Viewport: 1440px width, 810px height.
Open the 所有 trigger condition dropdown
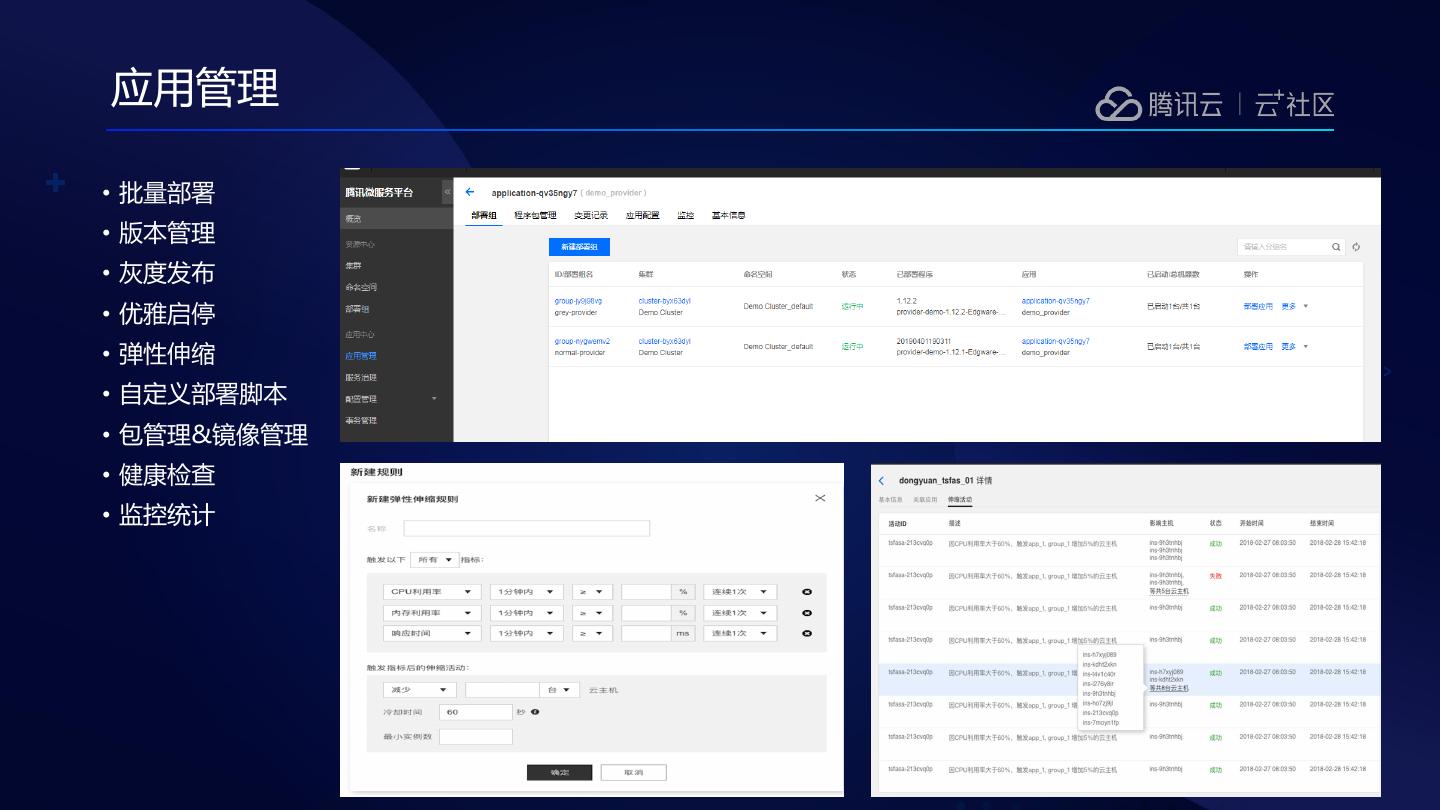pyautogui.click(x=434, y=560)
